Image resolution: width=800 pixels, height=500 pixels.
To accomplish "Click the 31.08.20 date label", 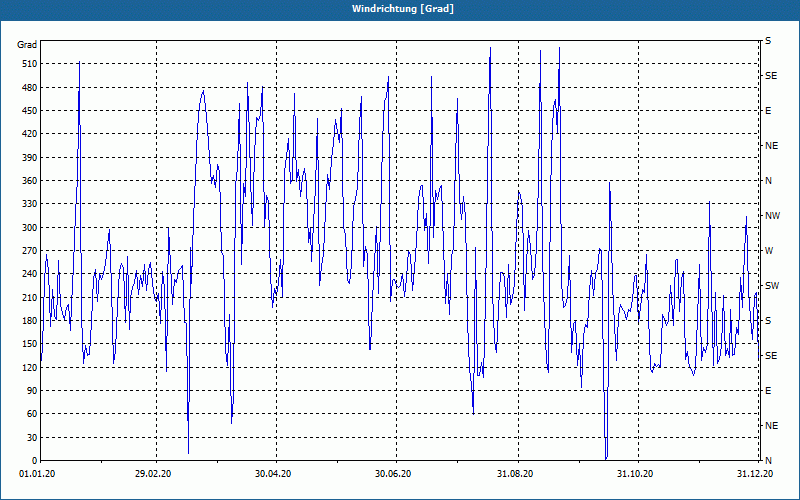I will [x=515, y=474].
